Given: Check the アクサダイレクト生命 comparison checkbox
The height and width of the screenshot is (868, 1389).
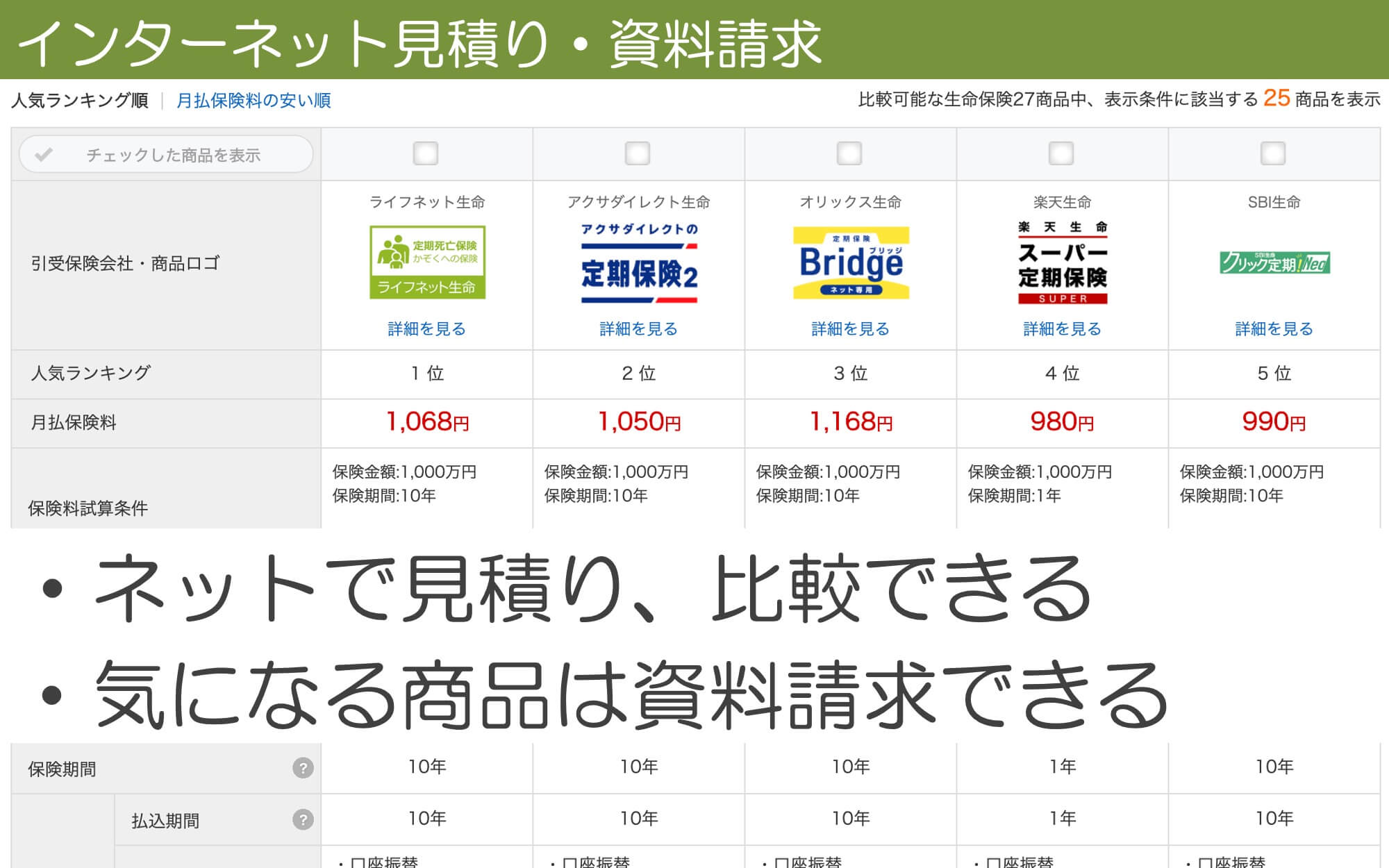Looking at the screenshot, I should coord(639,154).
